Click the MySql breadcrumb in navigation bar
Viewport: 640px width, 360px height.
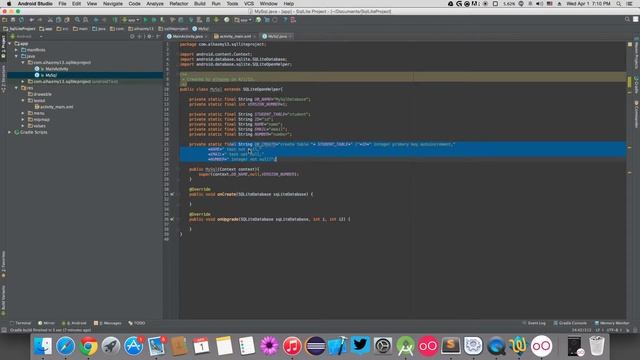click(x=200, y=29)
